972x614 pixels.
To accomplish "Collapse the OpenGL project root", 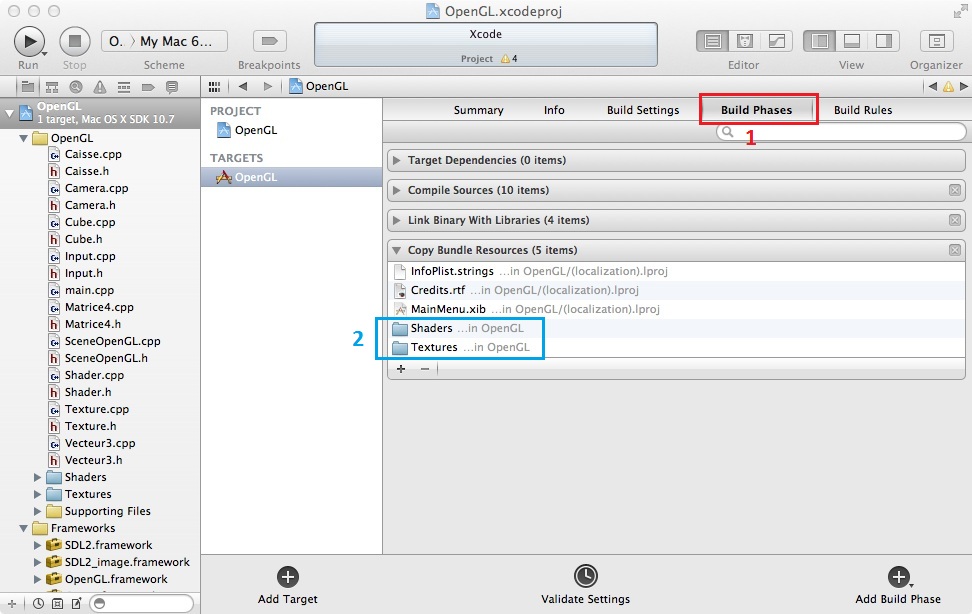I will point(9,113).
